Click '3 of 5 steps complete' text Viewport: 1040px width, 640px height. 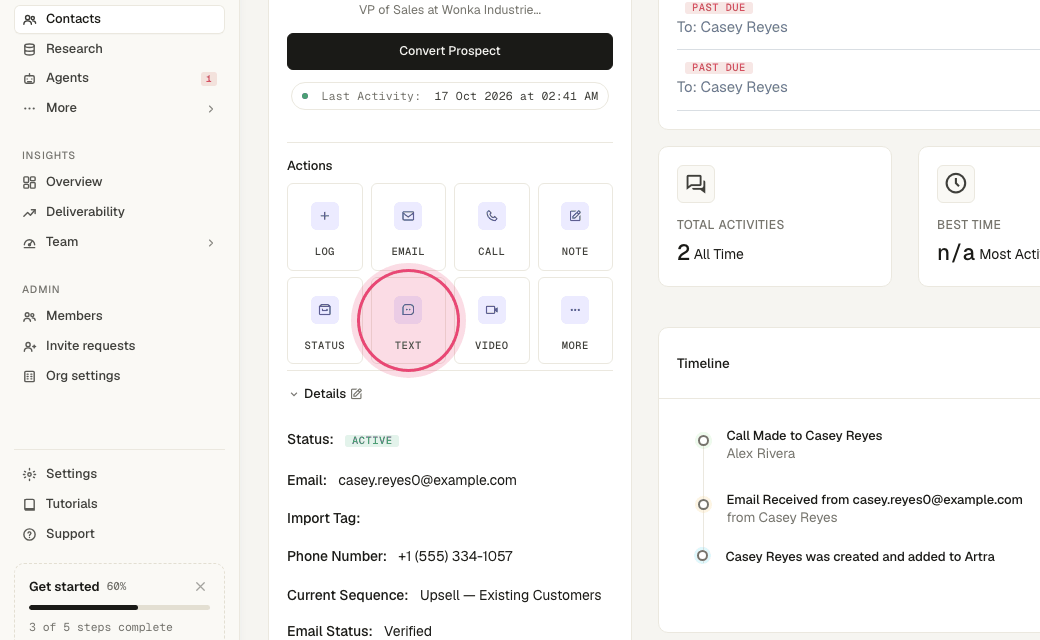point(101,627)
